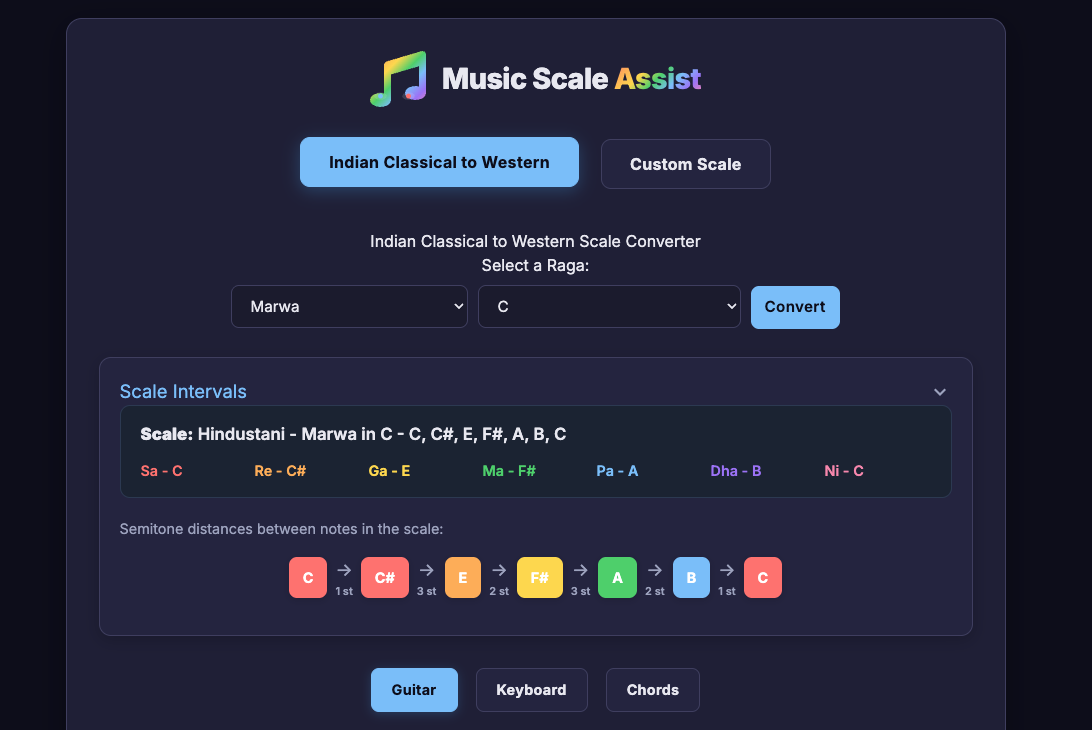Switch to the Custom Scale mode
Screen dimensions: 1092x730
(x=685, y=164)
